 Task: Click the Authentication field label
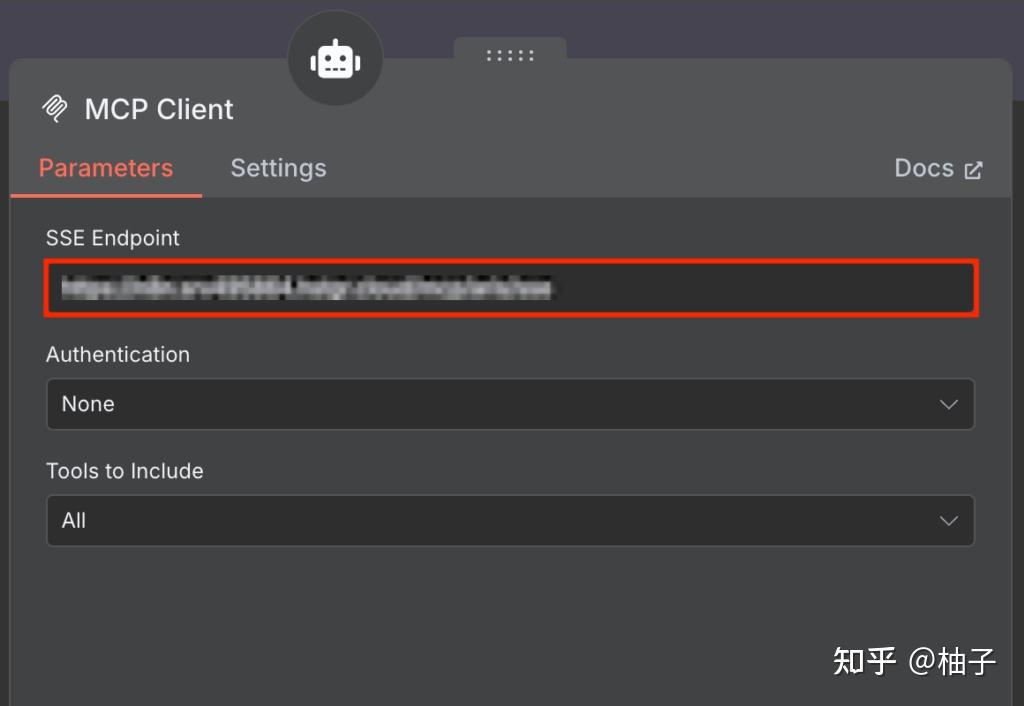[x=118, y=354]
